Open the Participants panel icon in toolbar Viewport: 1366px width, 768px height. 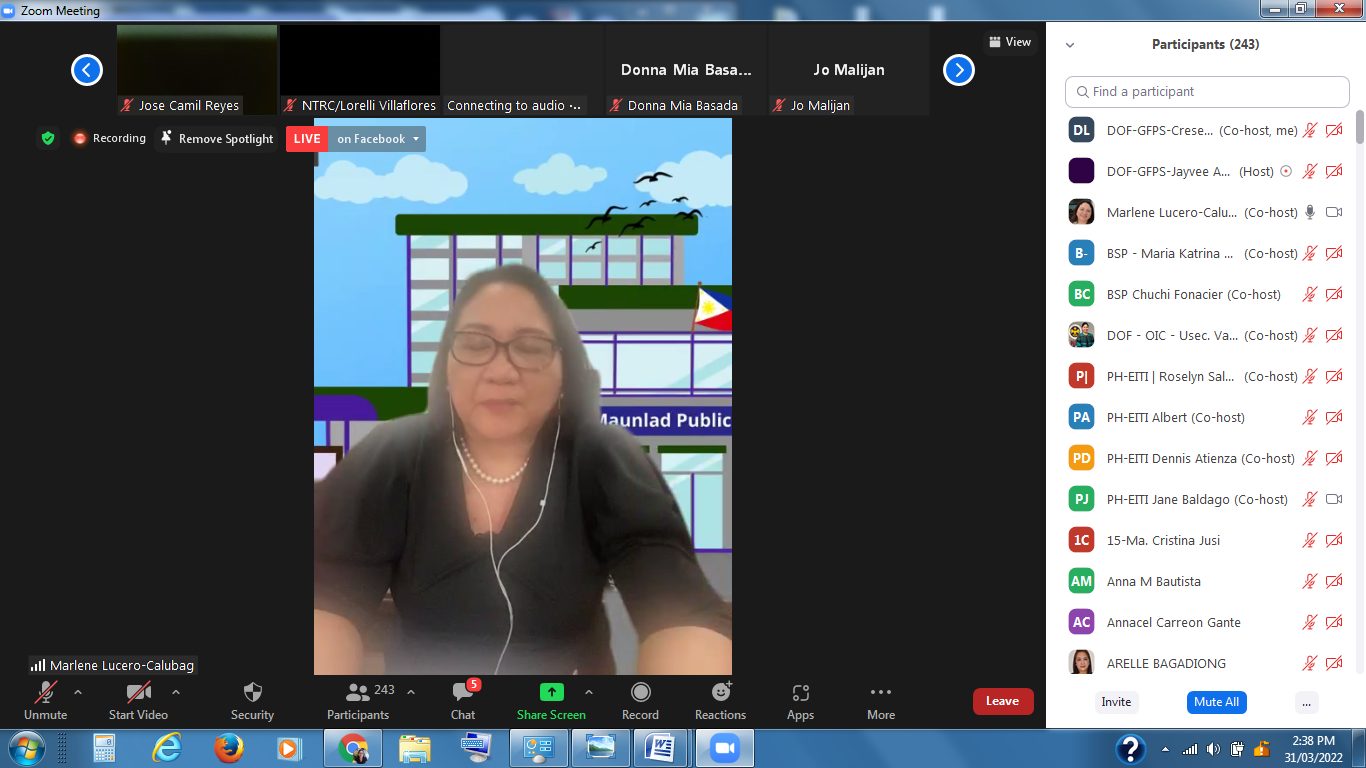(357, 692)
